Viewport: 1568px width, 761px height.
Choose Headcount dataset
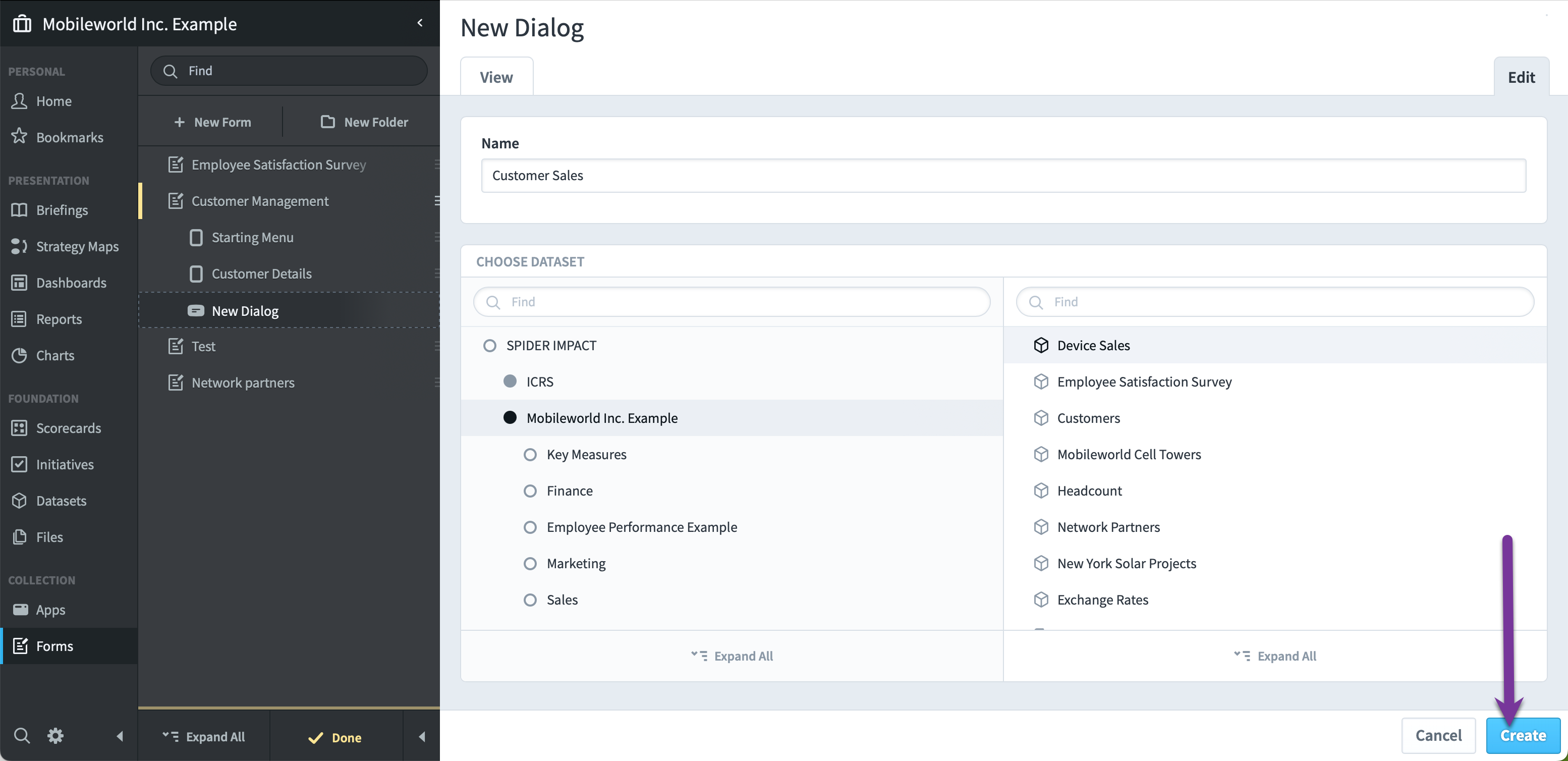tap(1274, 491)
